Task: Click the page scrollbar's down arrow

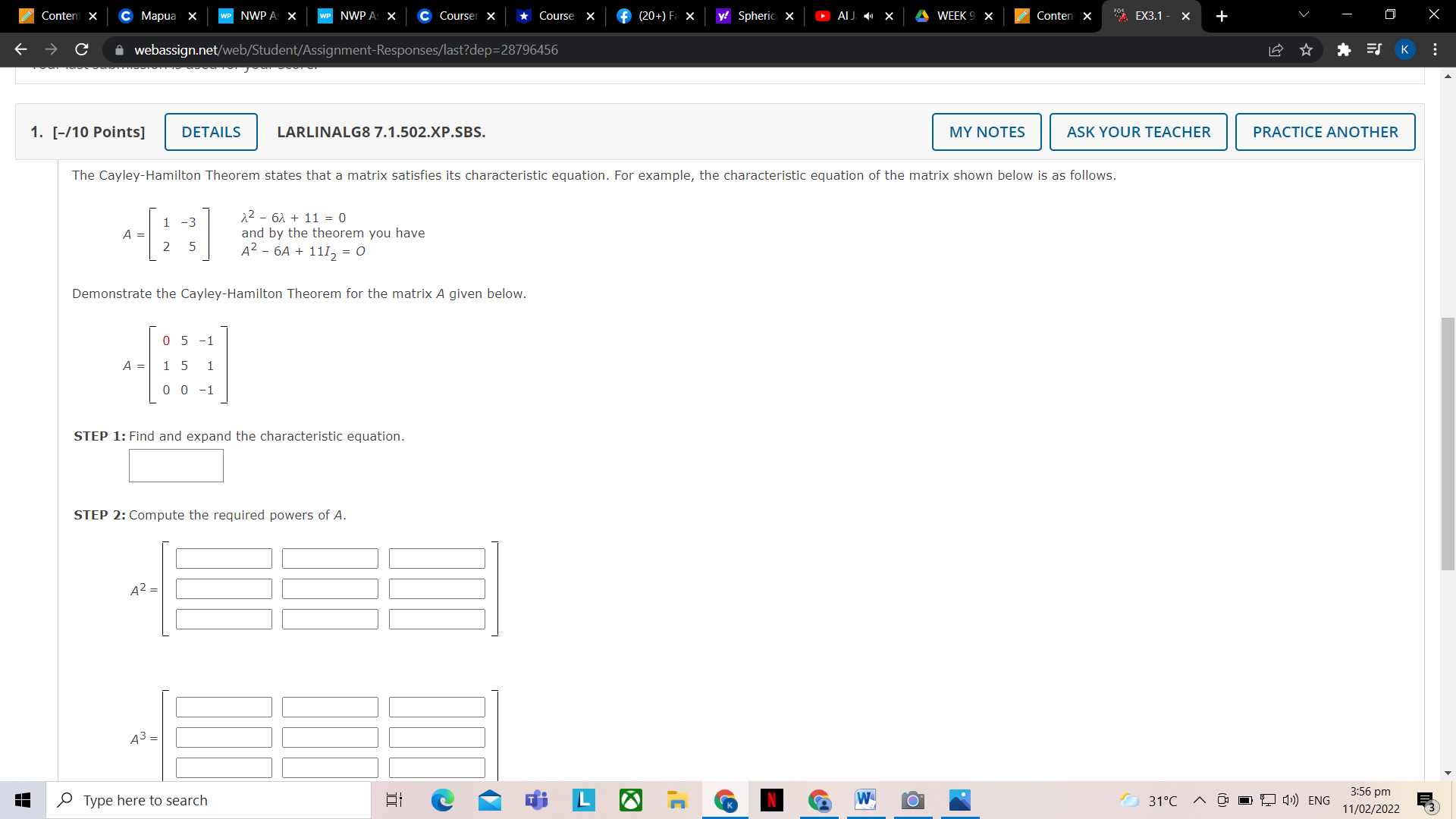Action: (x=1448, y=773)
